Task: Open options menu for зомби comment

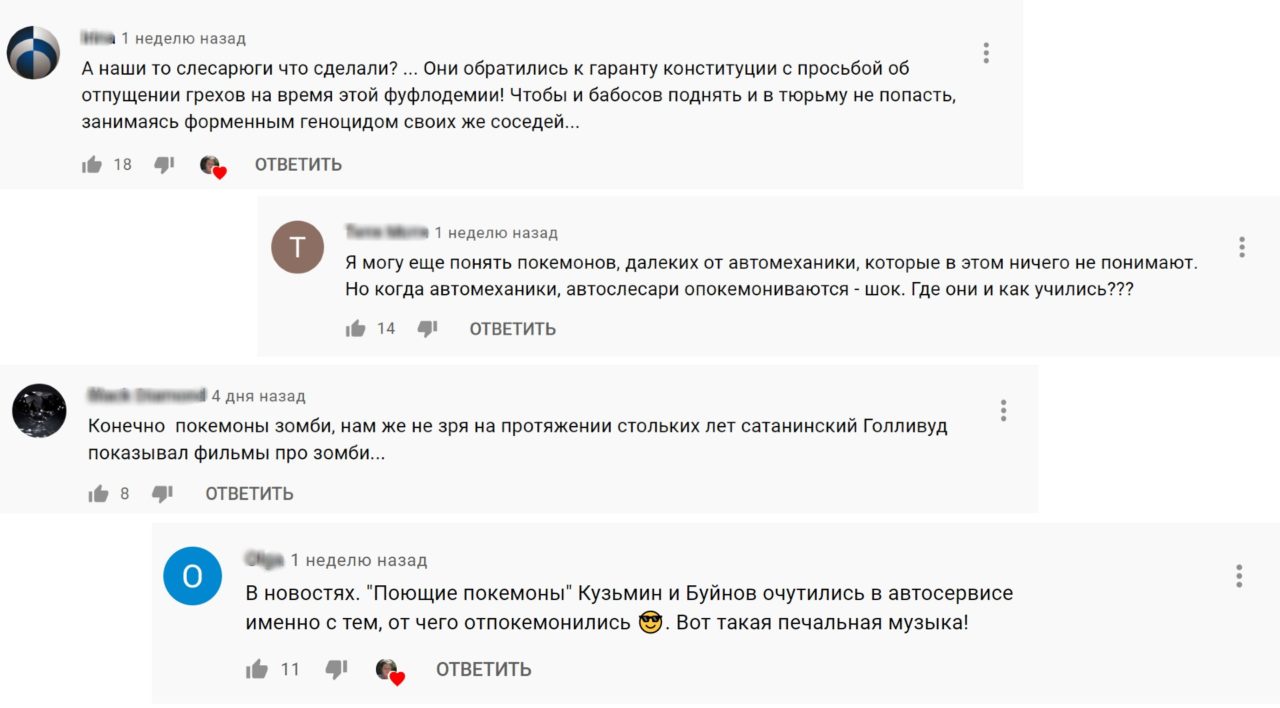Action: coord(1003,410)
